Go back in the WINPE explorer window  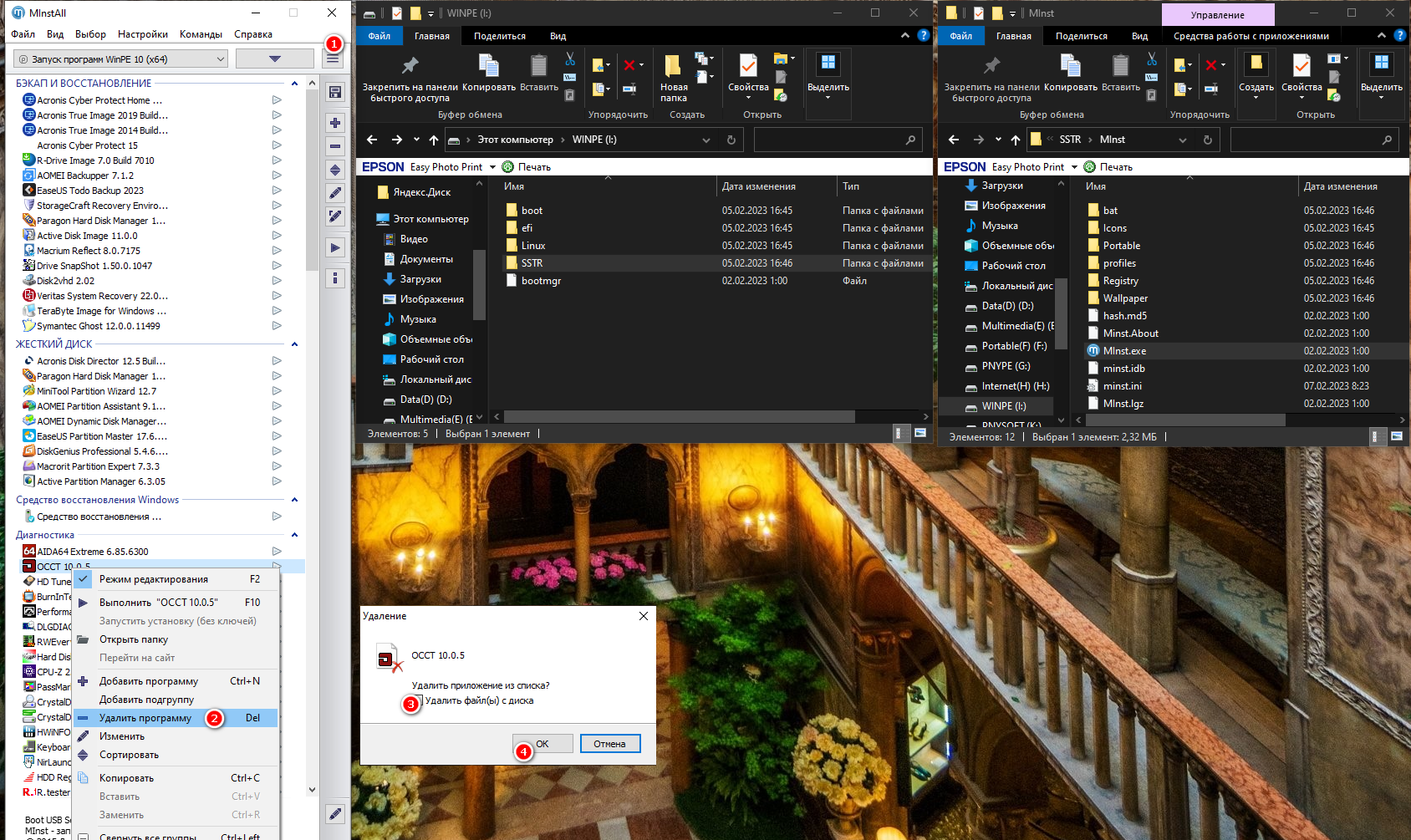(x=372, y=140)
